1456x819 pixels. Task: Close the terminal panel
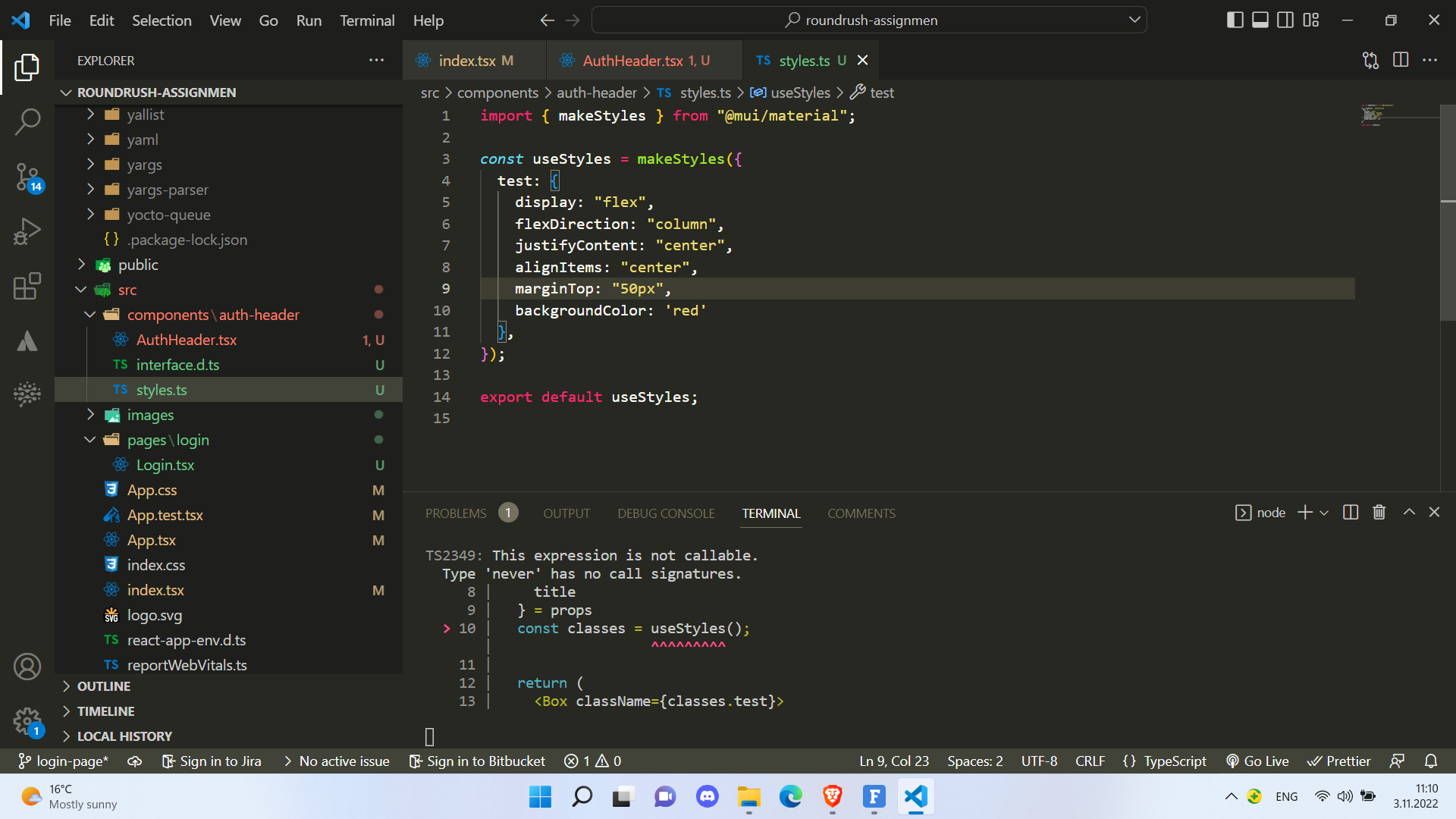pos(1435,513)
